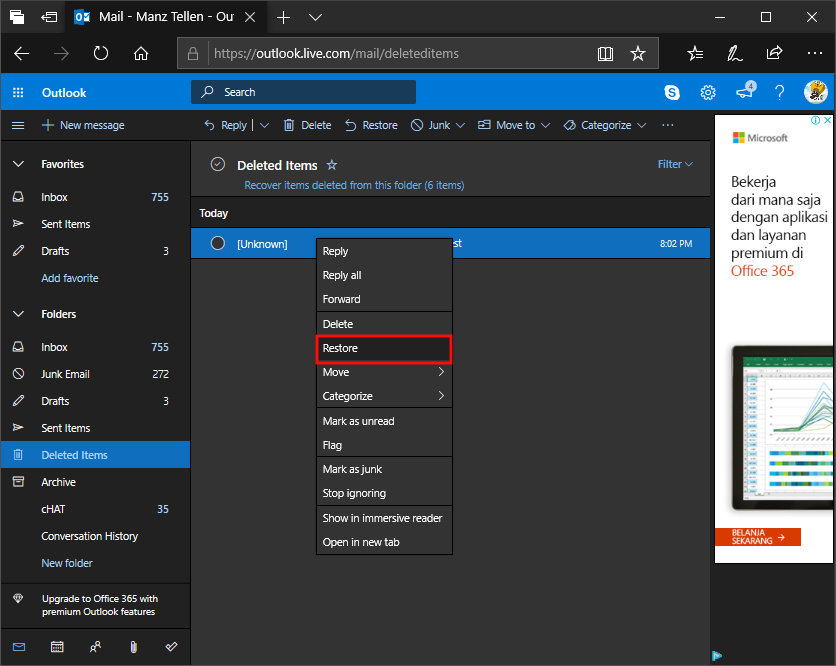Choose Restore from the context menu

pos(384,348)
